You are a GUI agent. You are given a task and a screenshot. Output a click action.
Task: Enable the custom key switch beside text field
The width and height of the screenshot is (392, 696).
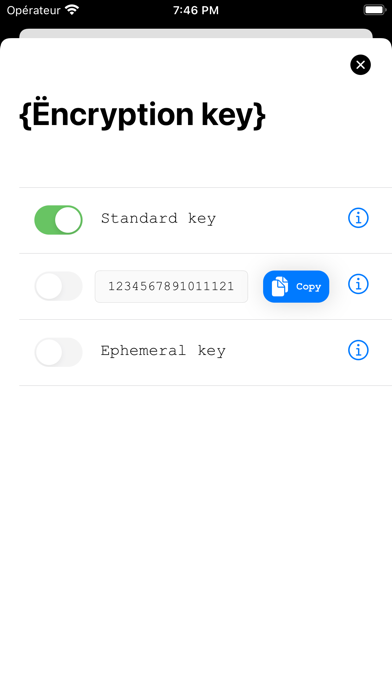(x=59, y=286)
